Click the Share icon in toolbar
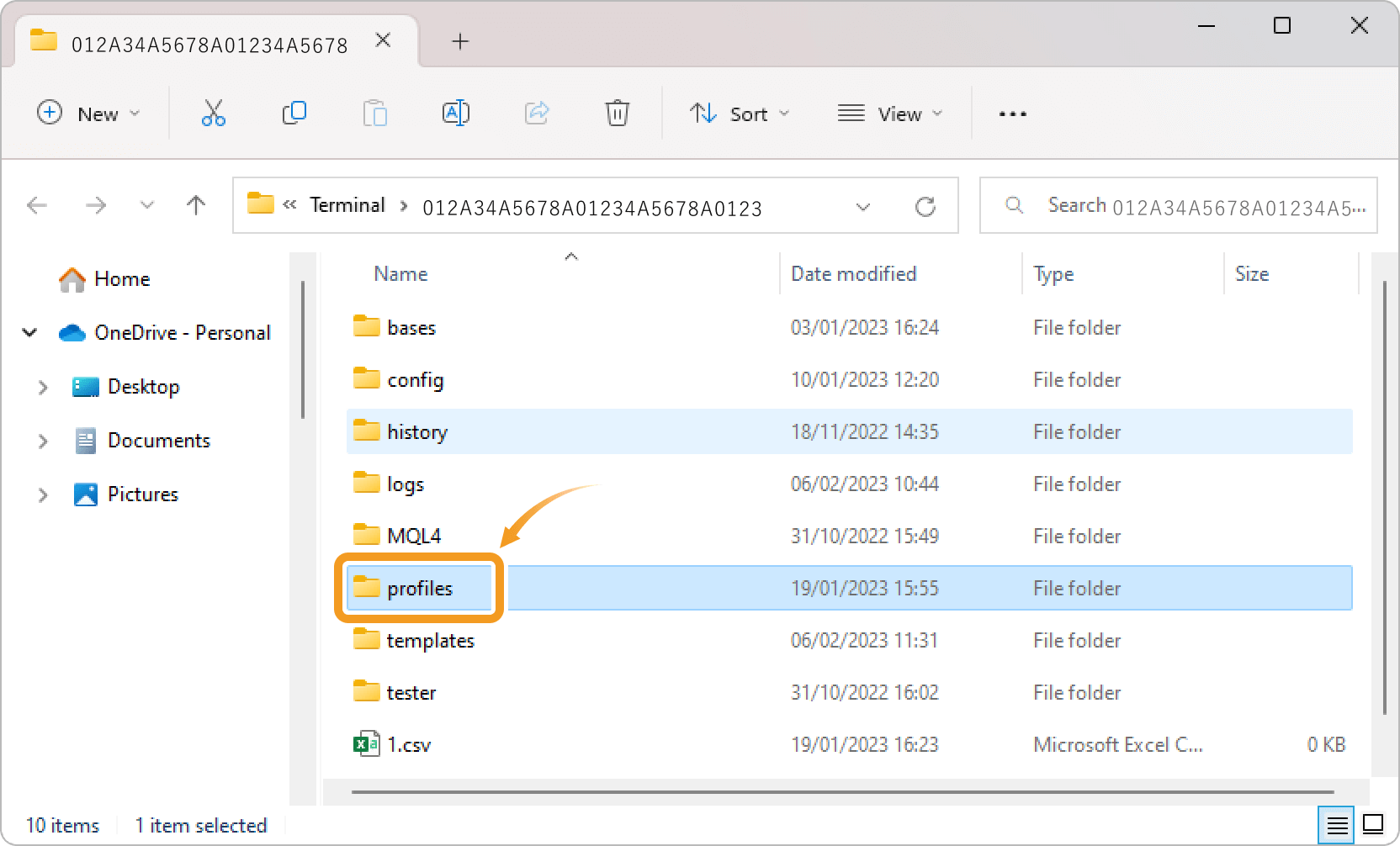Screen dimensions: 1400x846 click(536, 113)
